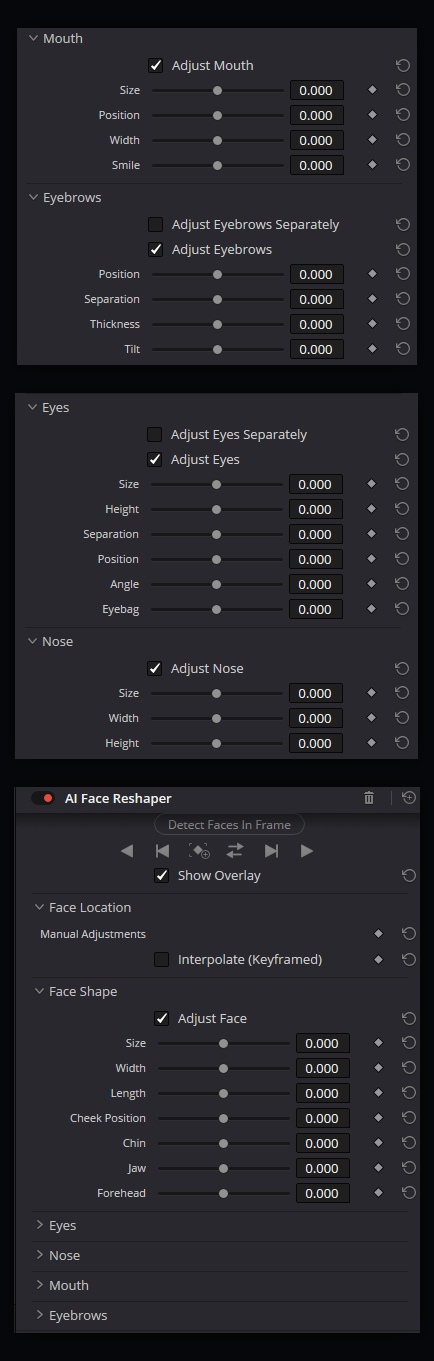Add keyframe for Mouth Smile
This screenshot has height=1361, width=434.
point(372,165)
